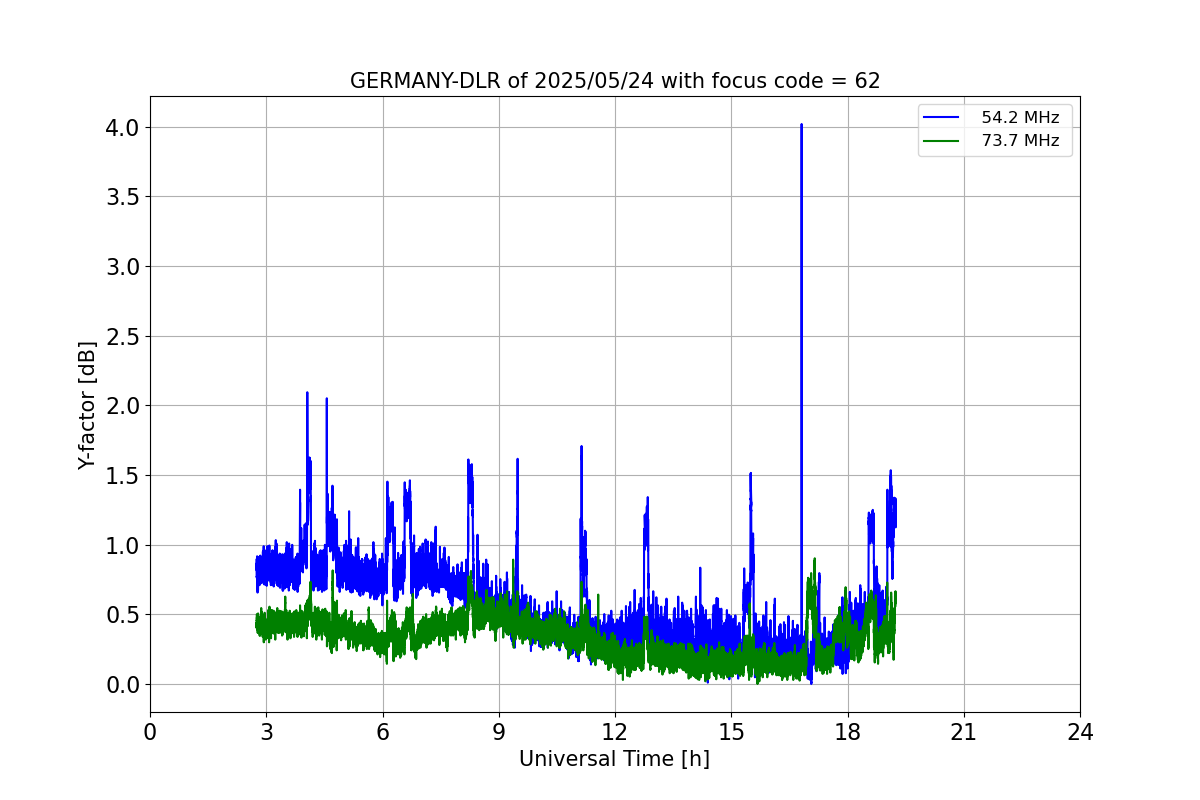Viewport: 1200px width, 800px height.
Task: Click the 54.2 MHz legend label
Action: click(1020, 118)
